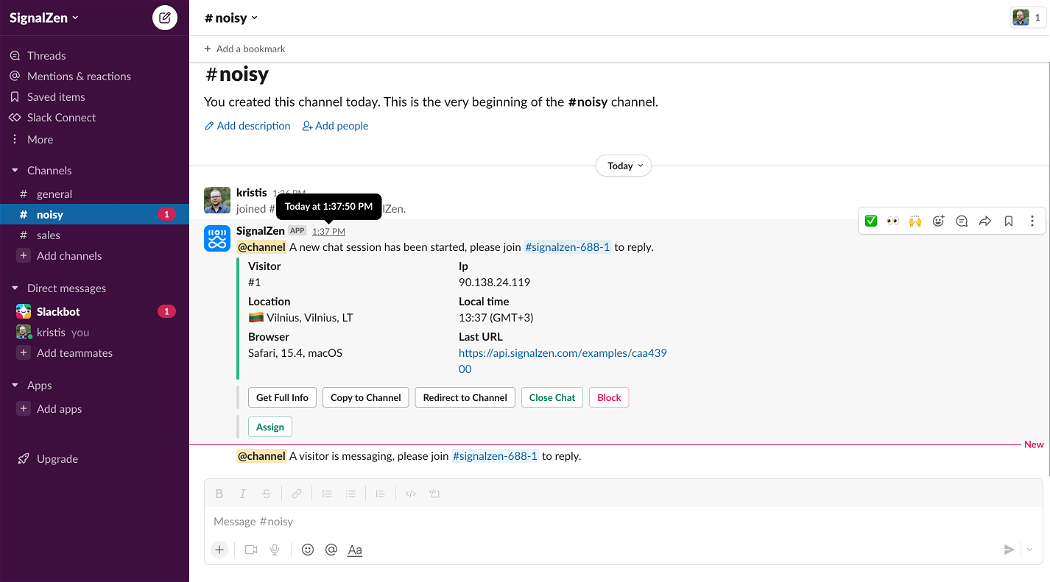1050x582 pixels.
Task: Open add reaction emoji picker
Action: [938, 221]
